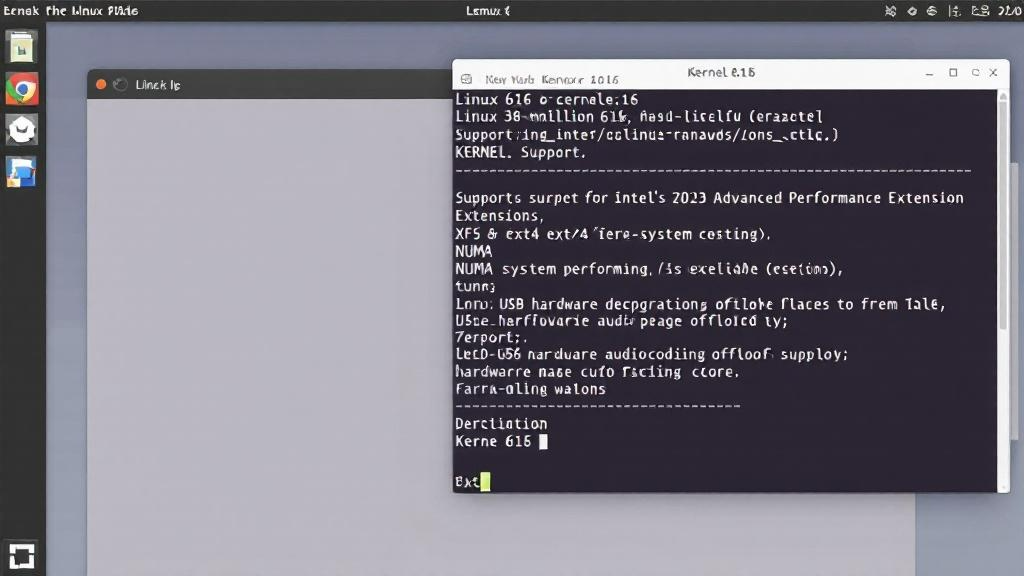Click the 'Farra-oling walons' line
This screenshot has height=576, width=1024.
pyautogui.click(x=530, y=389)
